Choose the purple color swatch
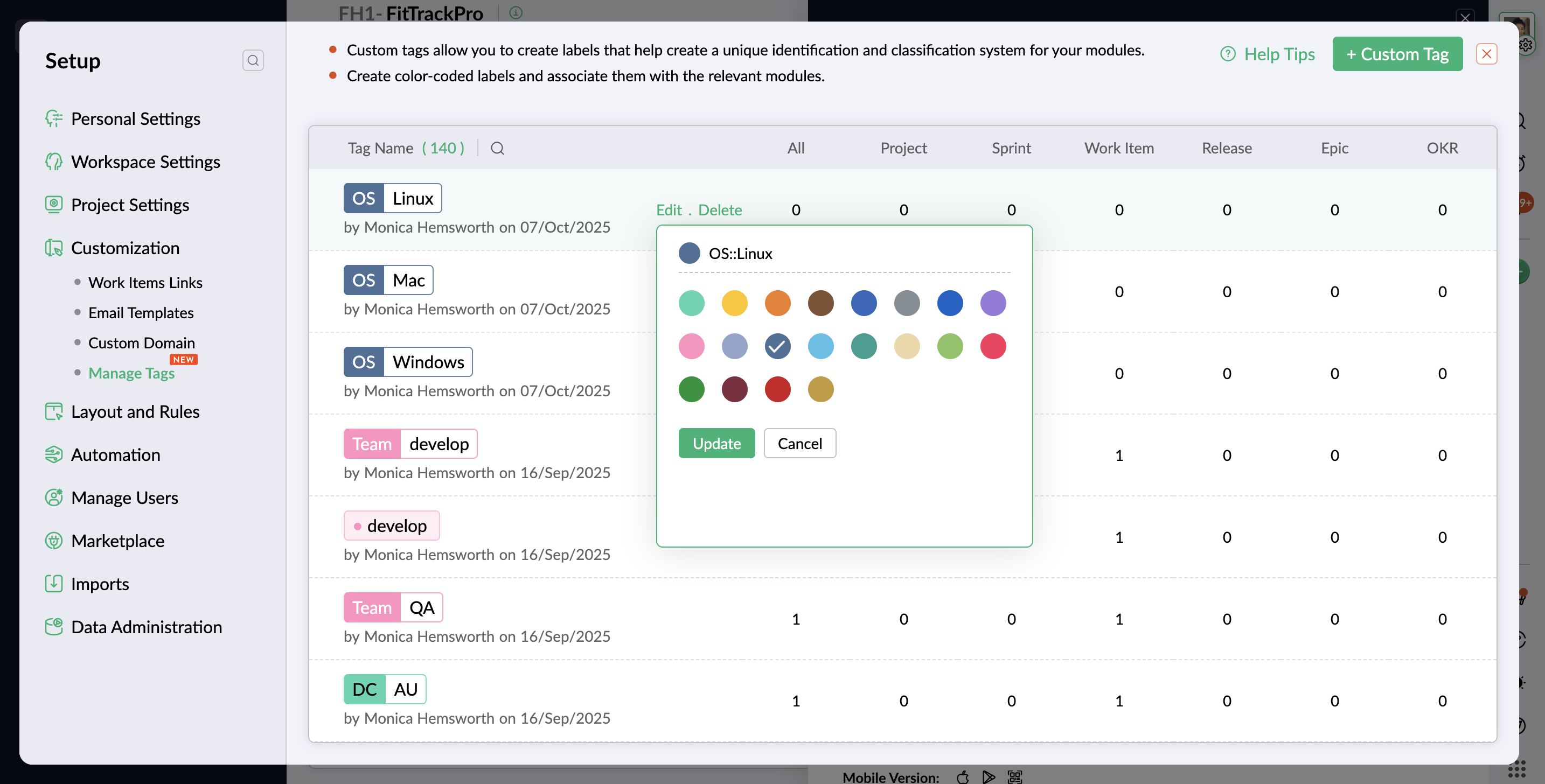1545x784 pixels. pos(993,303)
